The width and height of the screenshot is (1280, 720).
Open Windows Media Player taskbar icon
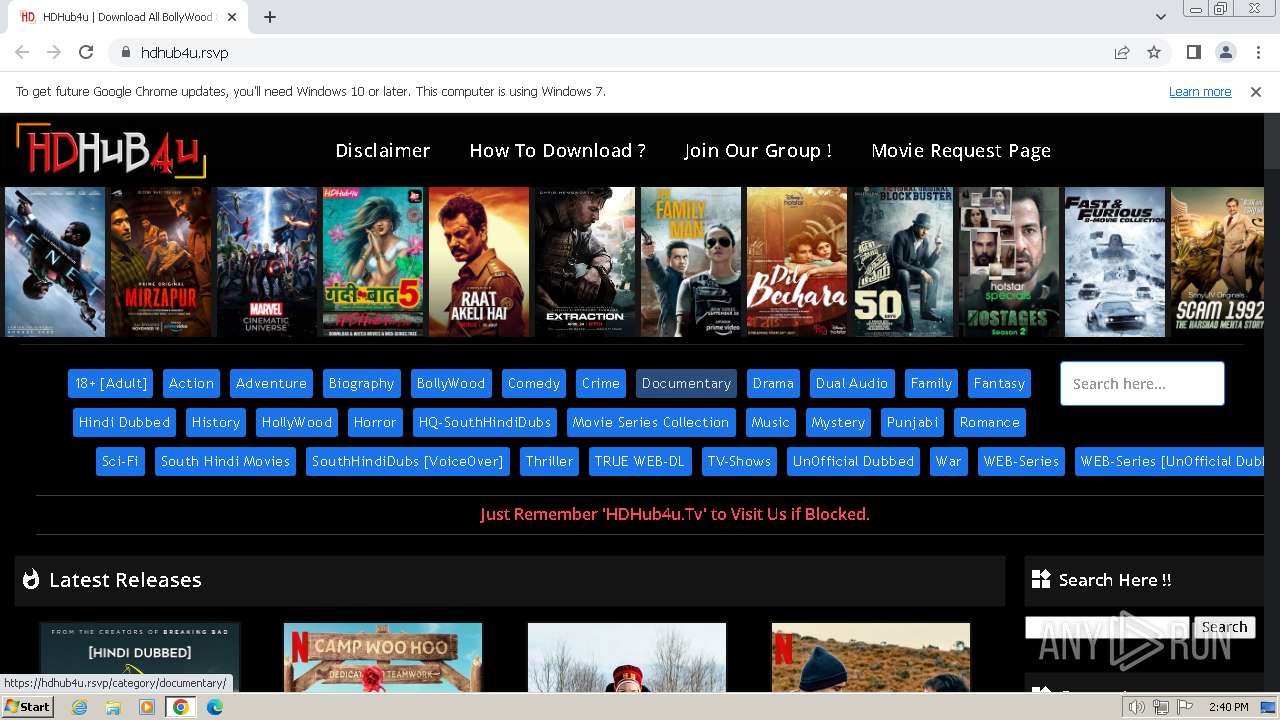[147, 707]
